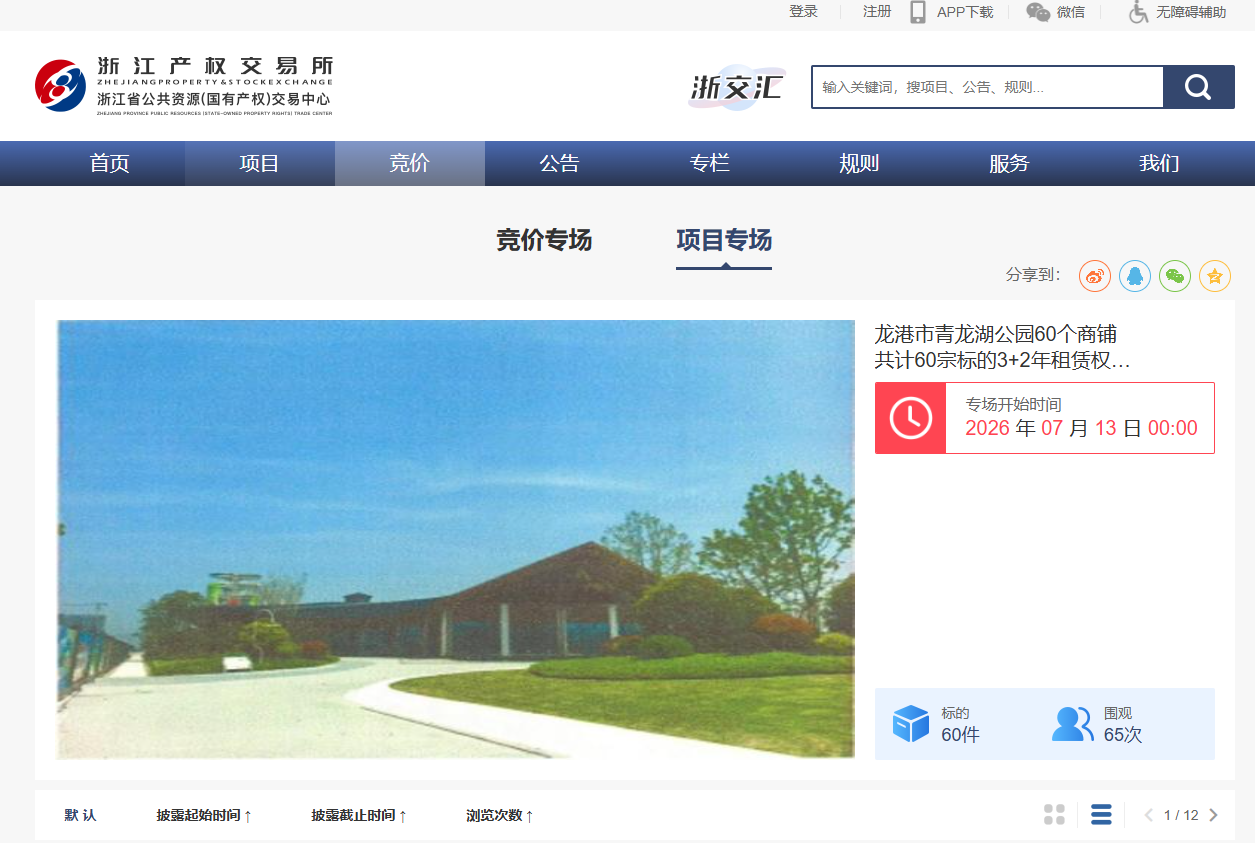The image size is (1255, 843).
Task: Switch to the 竞价专场 tab
Action: point(544,240)
